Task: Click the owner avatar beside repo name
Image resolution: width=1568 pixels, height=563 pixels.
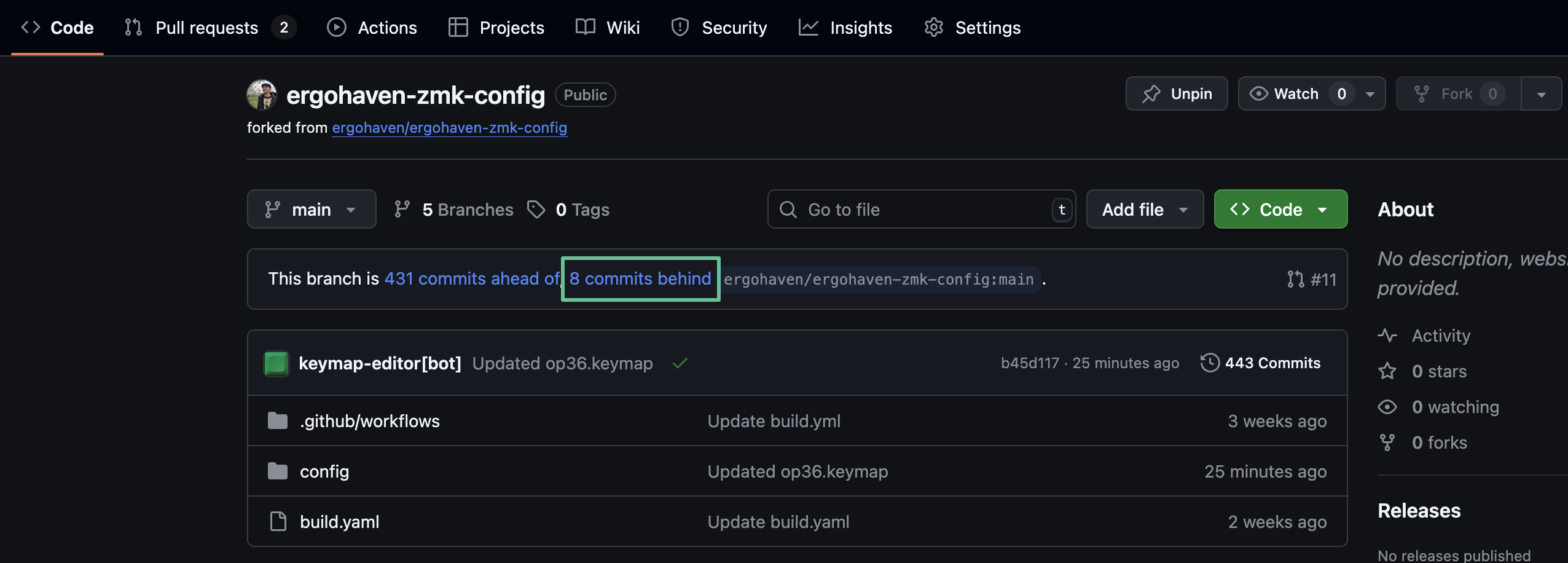Action: tap(262, 95)
